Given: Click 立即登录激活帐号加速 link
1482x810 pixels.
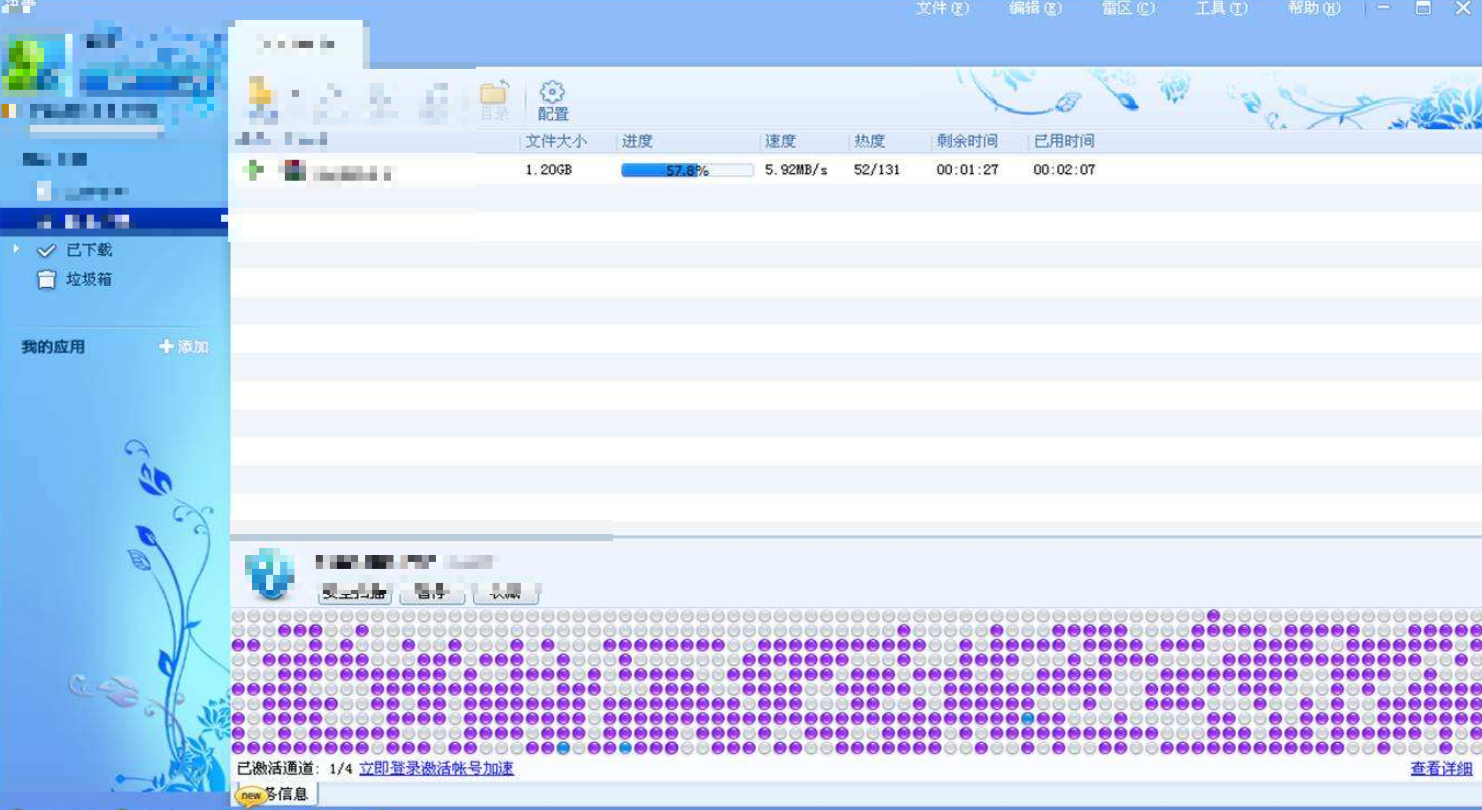Looking at the screenshot, I should click(436, 768).
